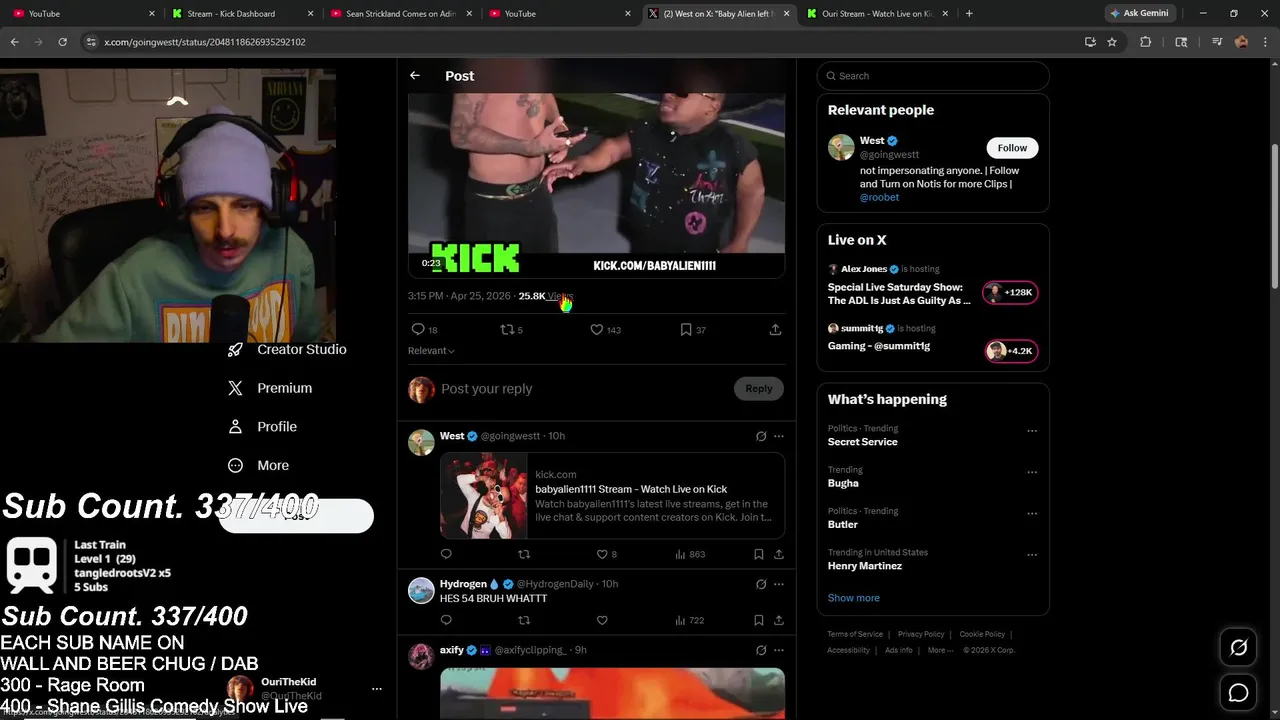
Task: Open the Relevant replies sort dropdown
Action: 431,351
